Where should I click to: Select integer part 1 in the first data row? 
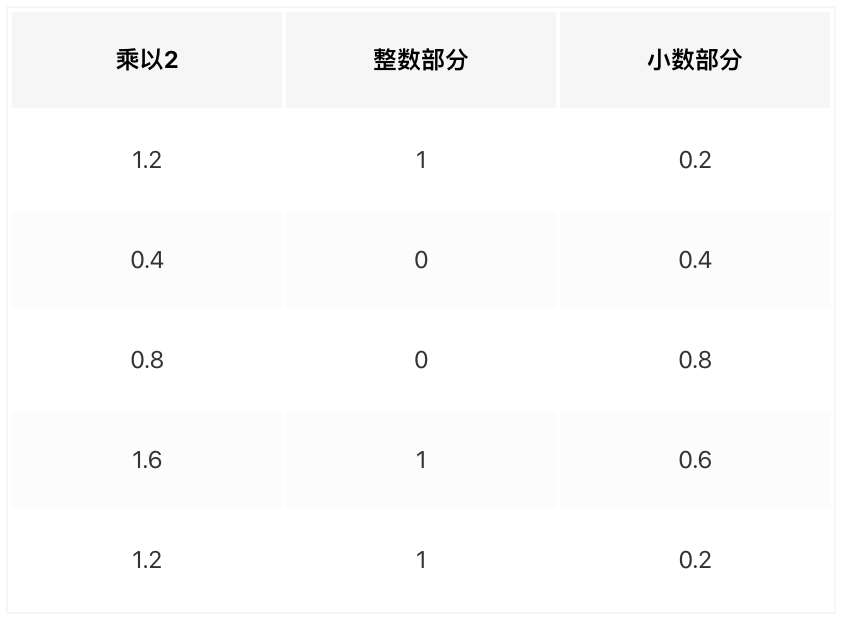click(x=421, y=160)
